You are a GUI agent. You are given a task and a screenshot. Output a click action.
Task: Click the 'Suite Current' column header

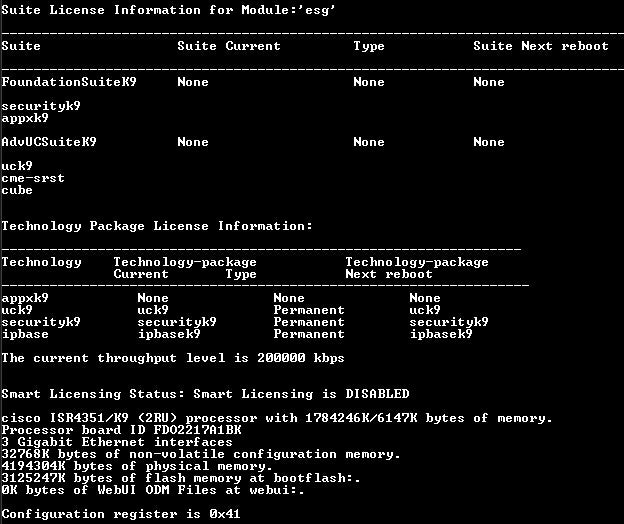pos(229,46)
